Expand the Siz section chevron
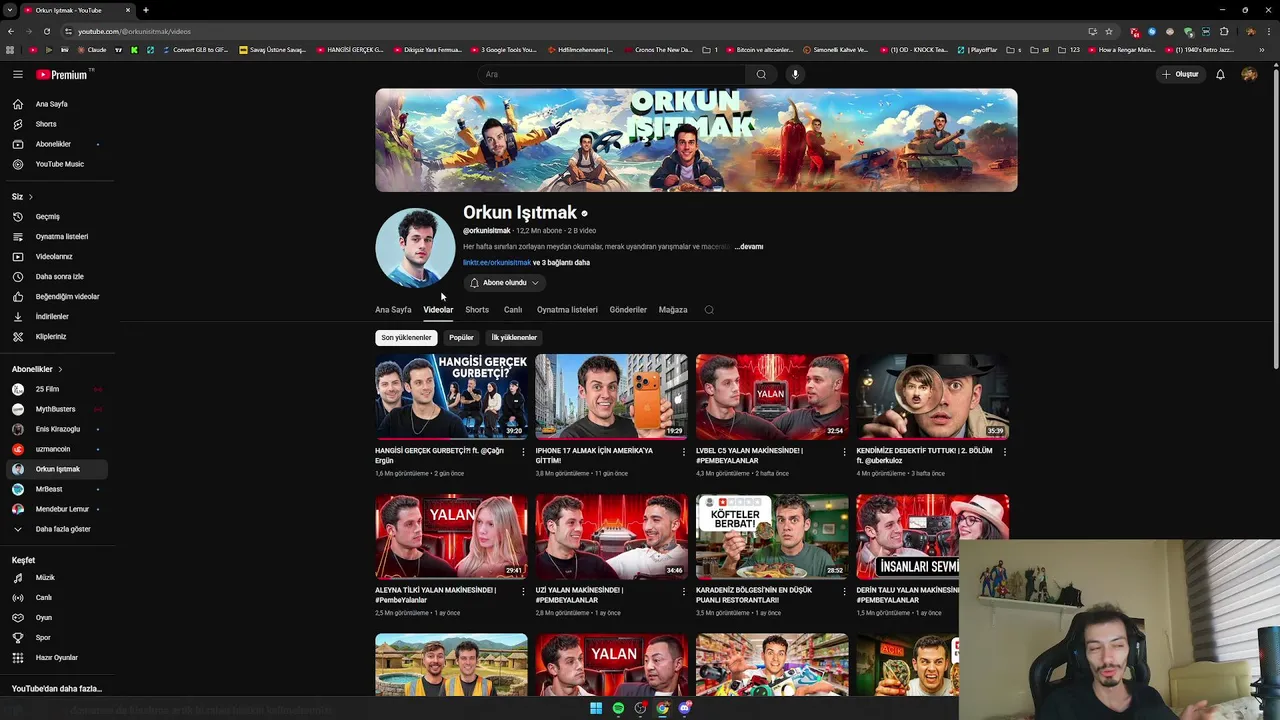Image resolution: width=1280 pixels, height=720 pixels. tap(30, 197)
